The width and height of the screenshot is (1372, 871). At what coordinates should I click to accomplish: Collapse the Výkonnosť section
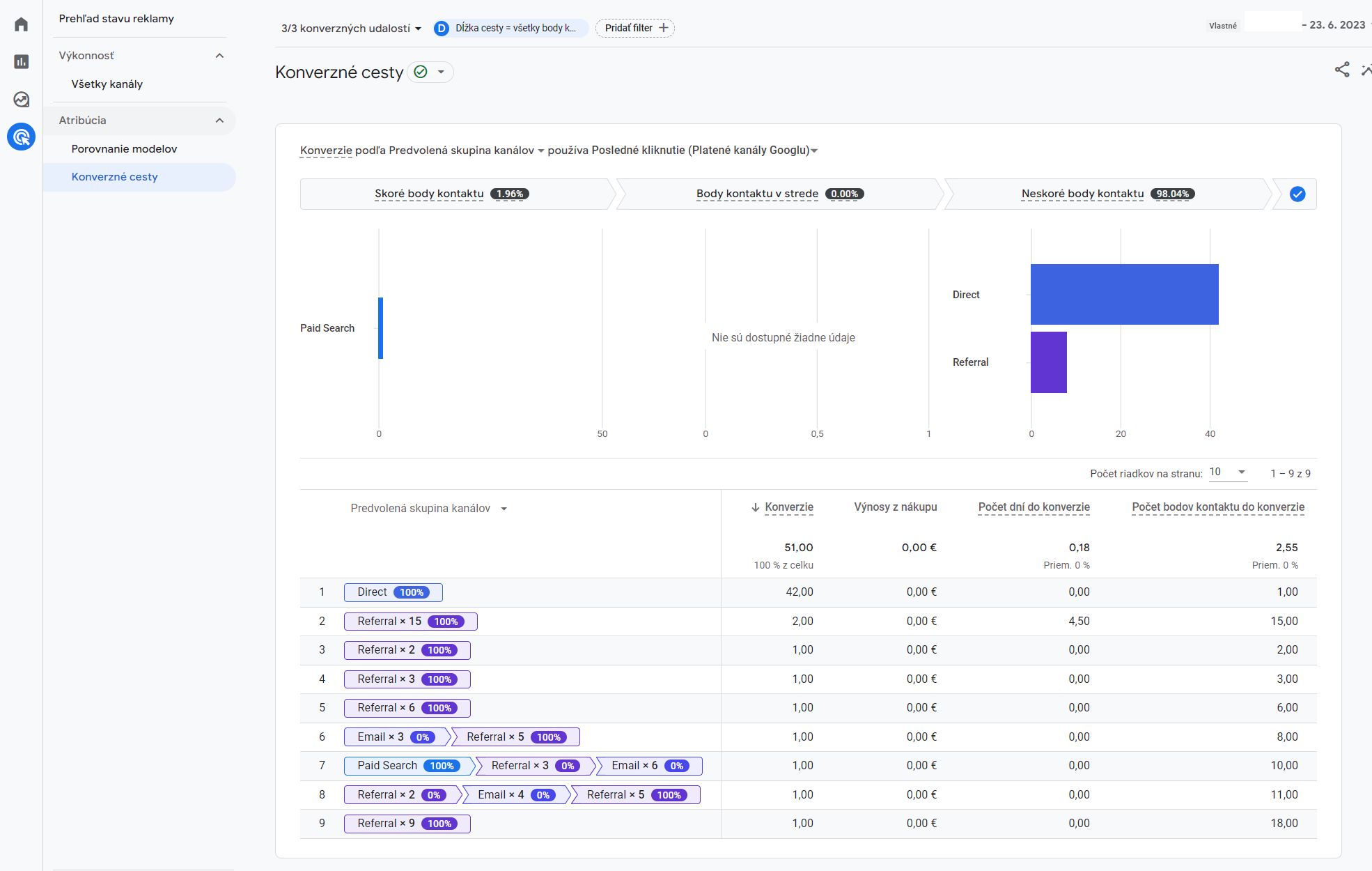(219, 56)
